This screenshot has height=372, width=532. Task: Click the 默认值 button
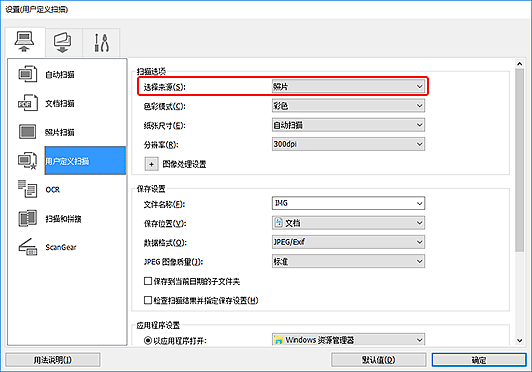pos(378,360)
